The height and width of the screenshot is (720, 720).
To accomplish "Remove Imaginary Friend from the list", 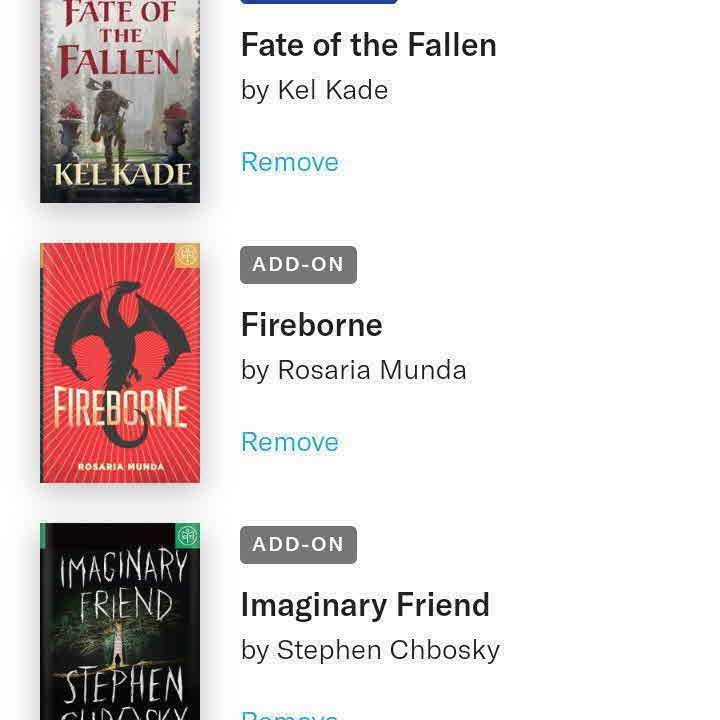I will pos(290,714).
